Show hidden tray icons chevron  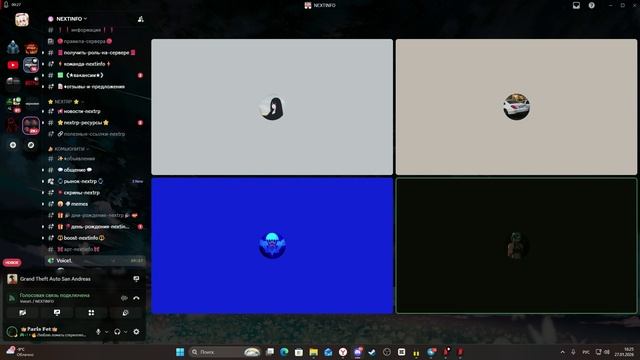tap(562, 352)
